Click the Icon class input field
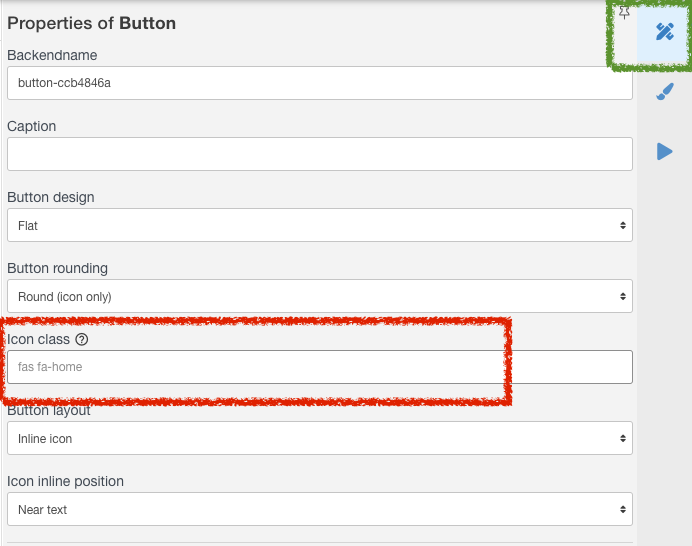The height and width of the screenshot is (546, 692). point(320,367)
